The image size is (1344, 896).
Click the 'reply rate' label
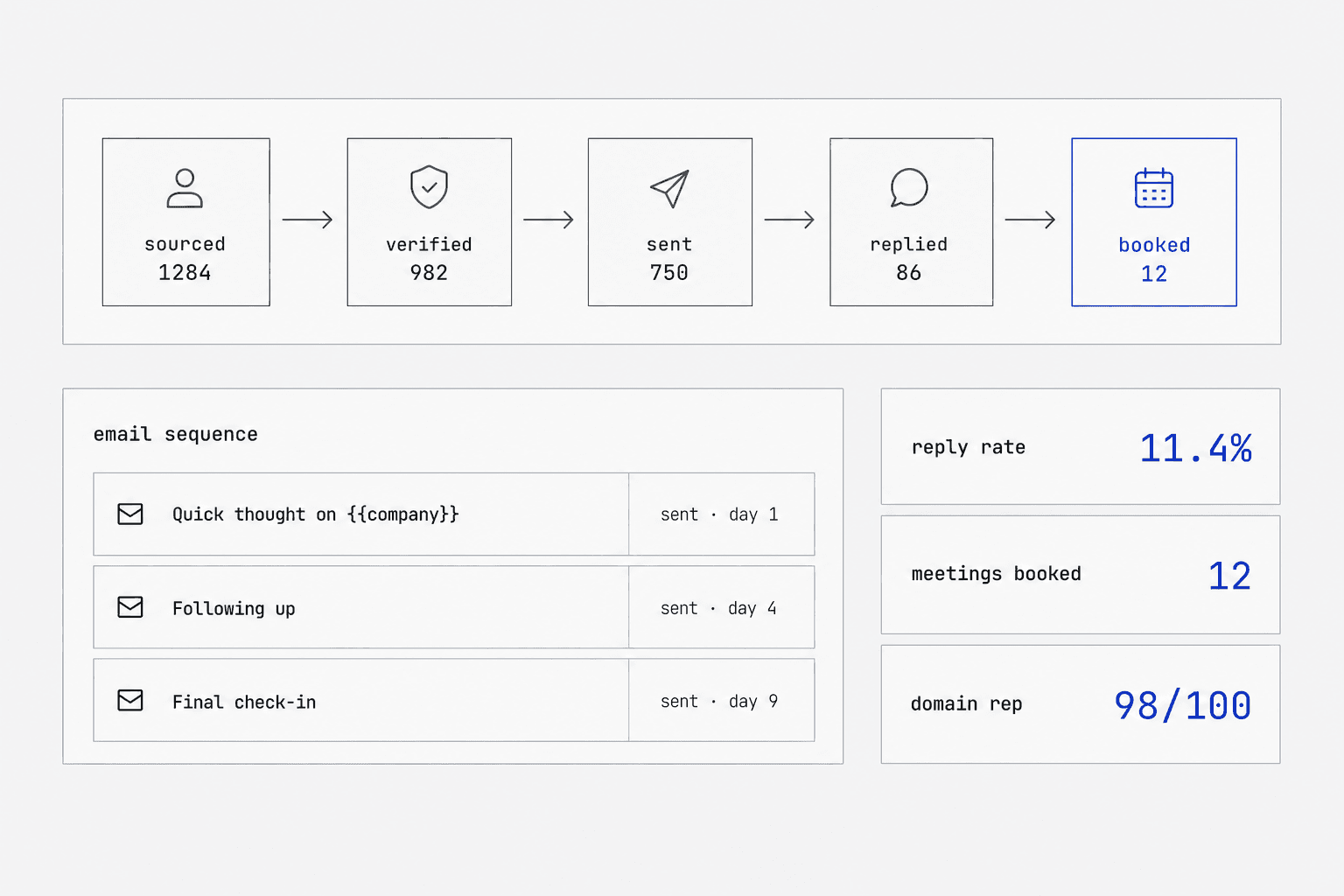[x=969, y=447]
